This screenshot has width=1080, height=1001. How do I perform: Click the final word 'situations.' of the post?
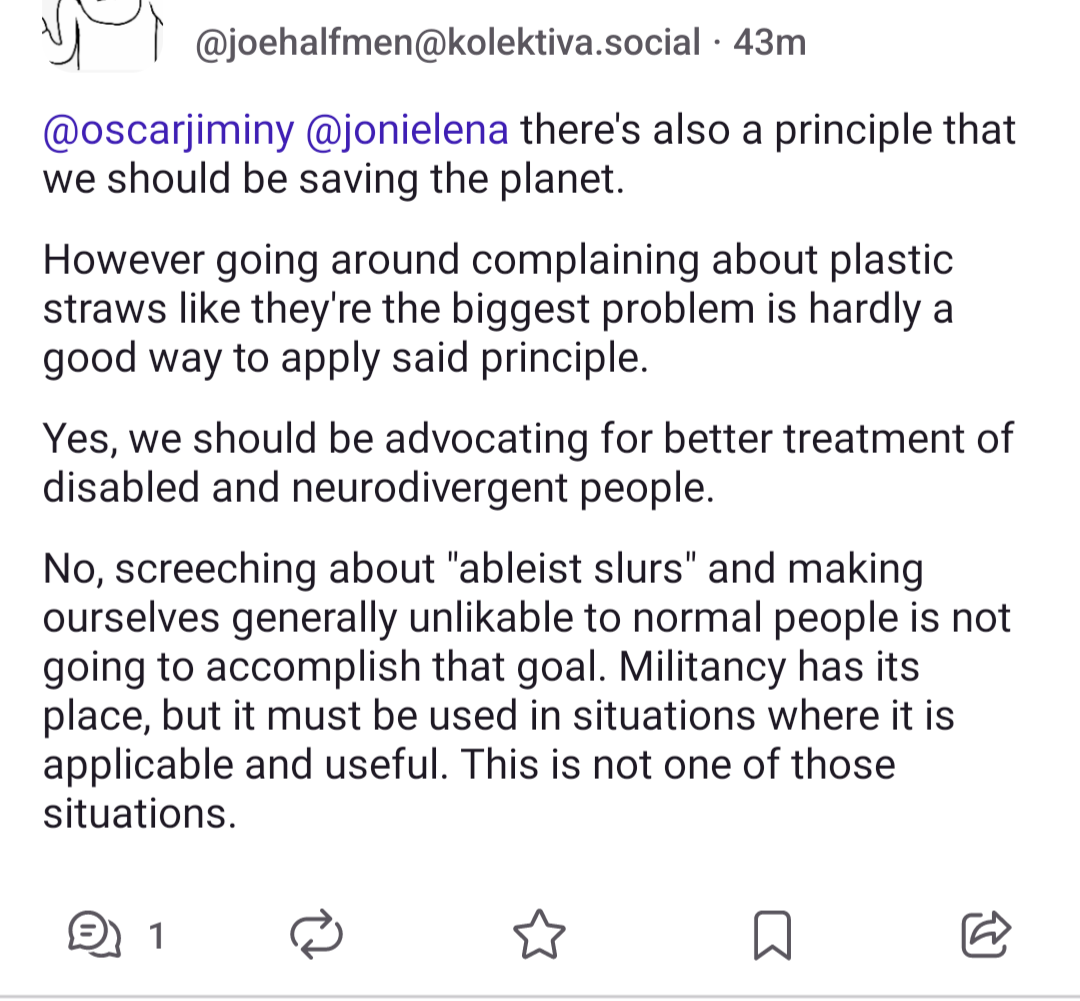[140, 814]
